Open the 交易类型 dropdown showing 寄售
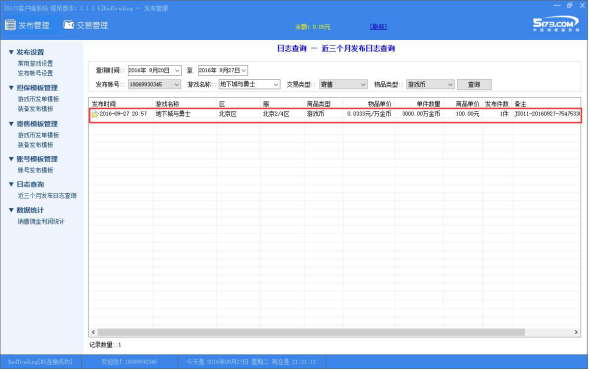This screenshot has height=371, width=590. [343, 84]
